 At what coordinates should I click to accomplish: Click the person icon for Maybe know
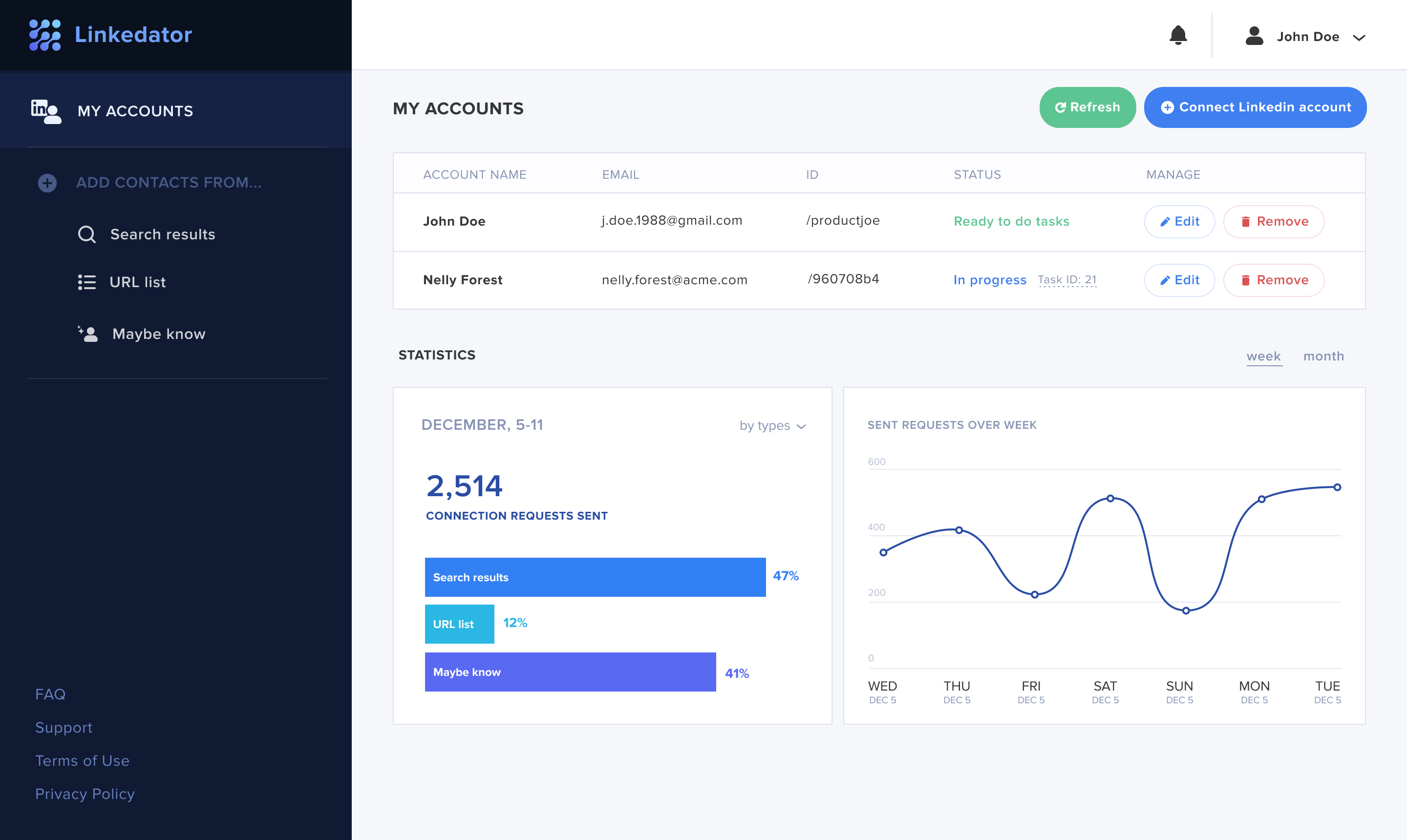(88, 334)
